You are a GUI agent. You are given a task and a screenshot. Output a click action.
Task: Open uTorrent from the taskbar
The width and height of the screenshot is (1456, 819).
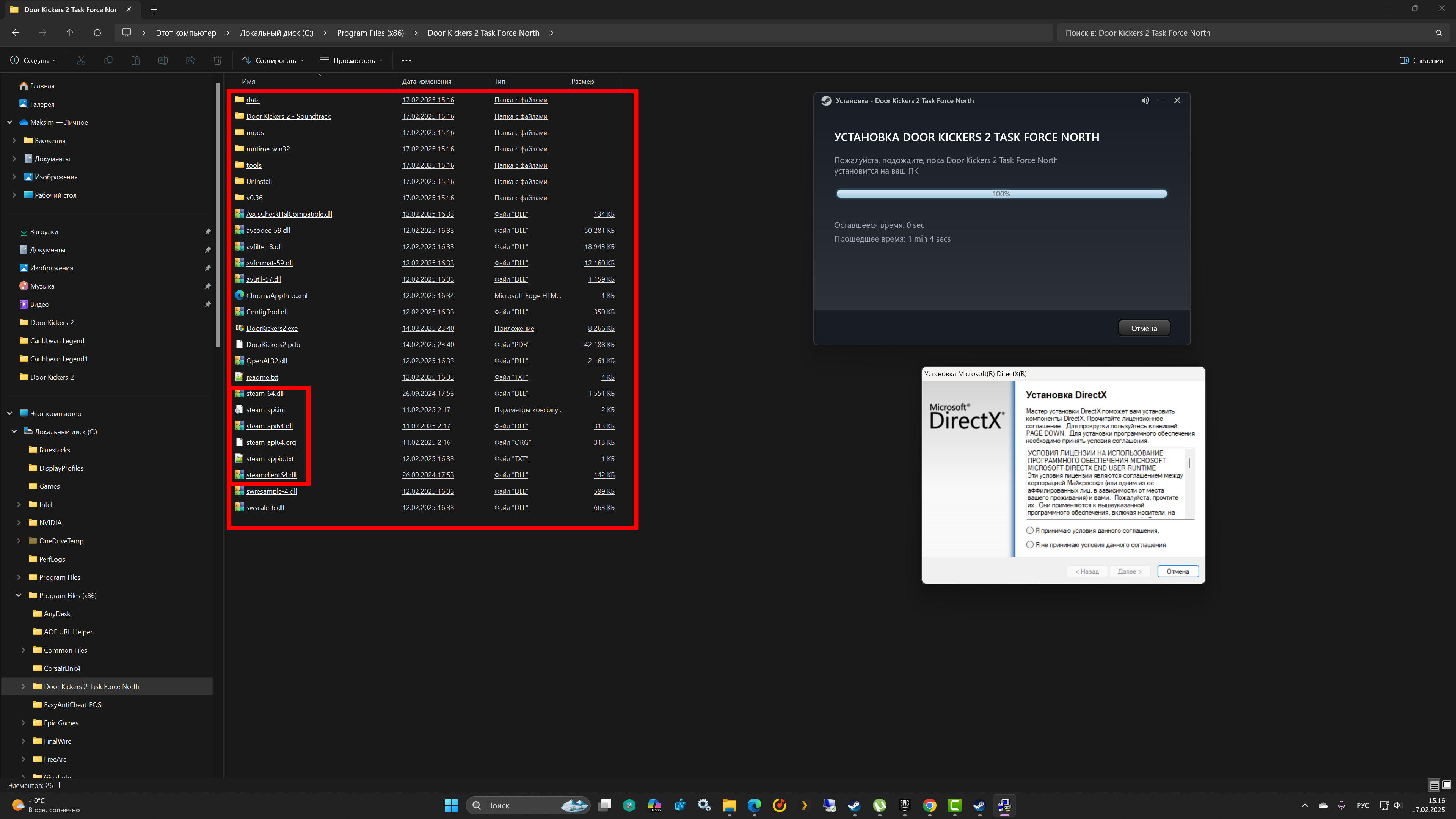880,805
